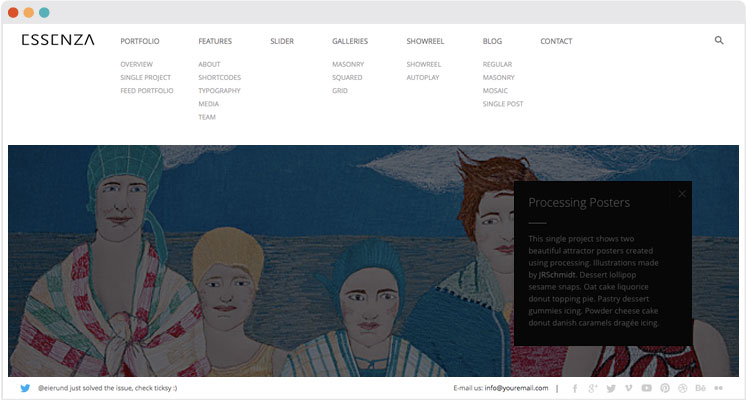
Task: Open the search magnifier icon
Action: 719,40
